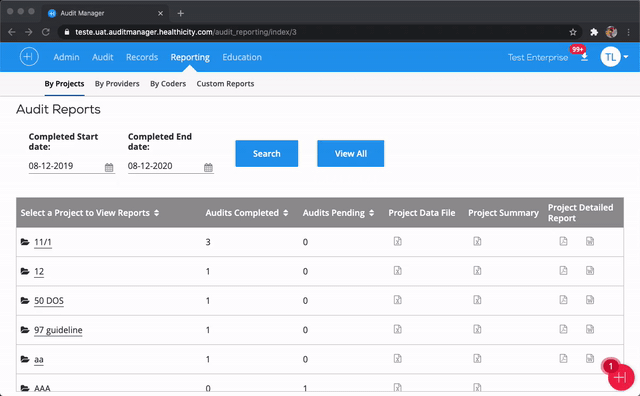640x396 pixels.
Task: Download the PDF Detailed Report for project 12
Action: (563, 271)
